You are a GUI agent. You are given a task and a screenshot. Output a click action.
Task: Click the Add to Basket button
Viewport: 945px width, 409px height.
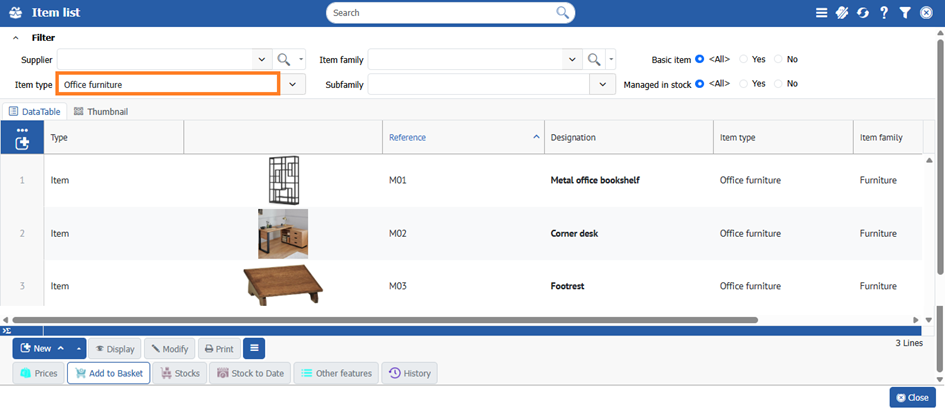[x=108, y=374]
